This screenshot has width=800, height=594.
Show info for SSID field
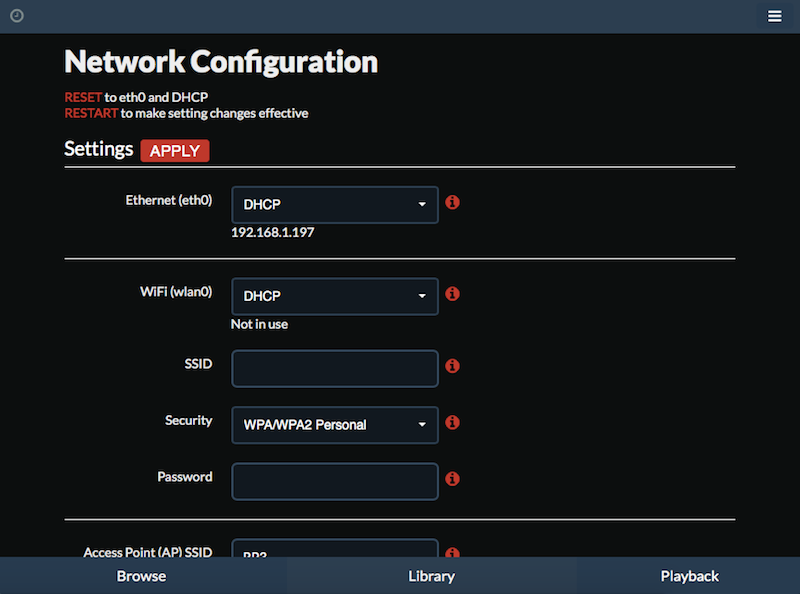[452, 366]
